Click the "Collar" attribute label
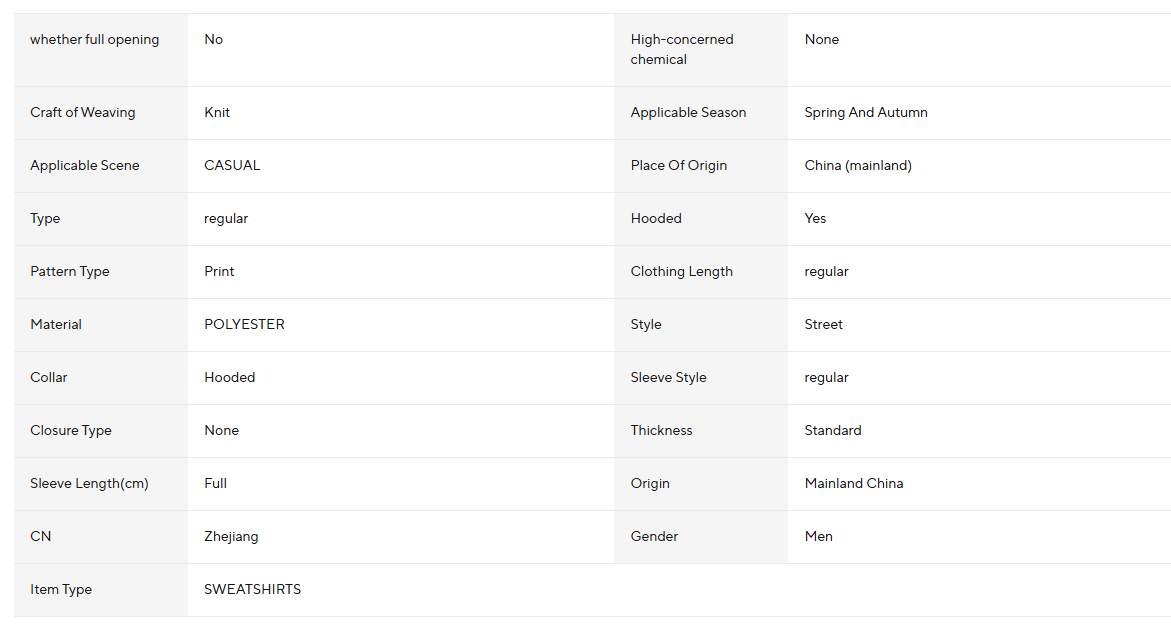Viewport: 1171px width, 631px height. [x=49, y=378]
